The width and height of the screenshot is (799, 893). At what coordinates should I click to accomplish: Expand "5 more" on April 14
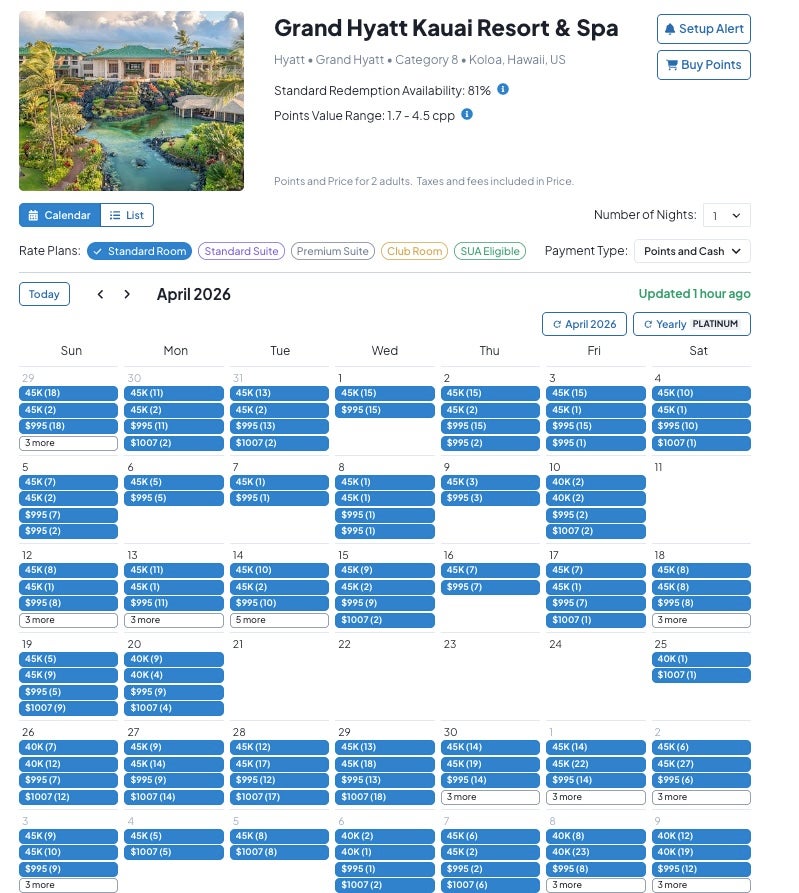click(x=279, y=620)
